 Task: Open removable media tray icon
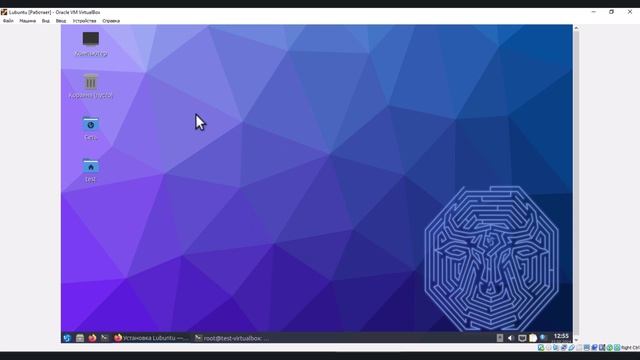pos(500,338)
